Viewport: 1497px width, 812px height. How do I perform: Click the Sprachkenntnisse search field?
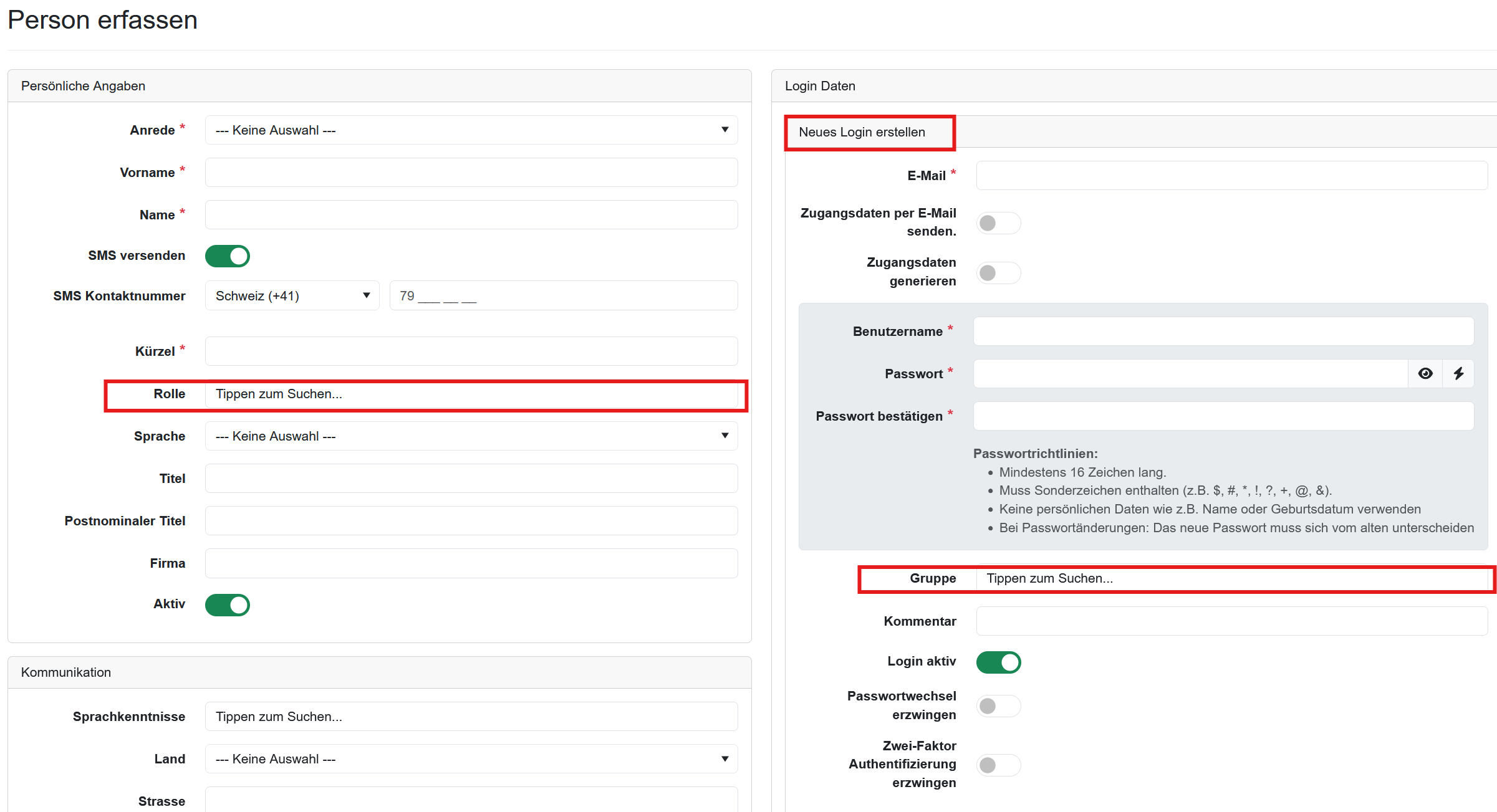coord(471,717)
